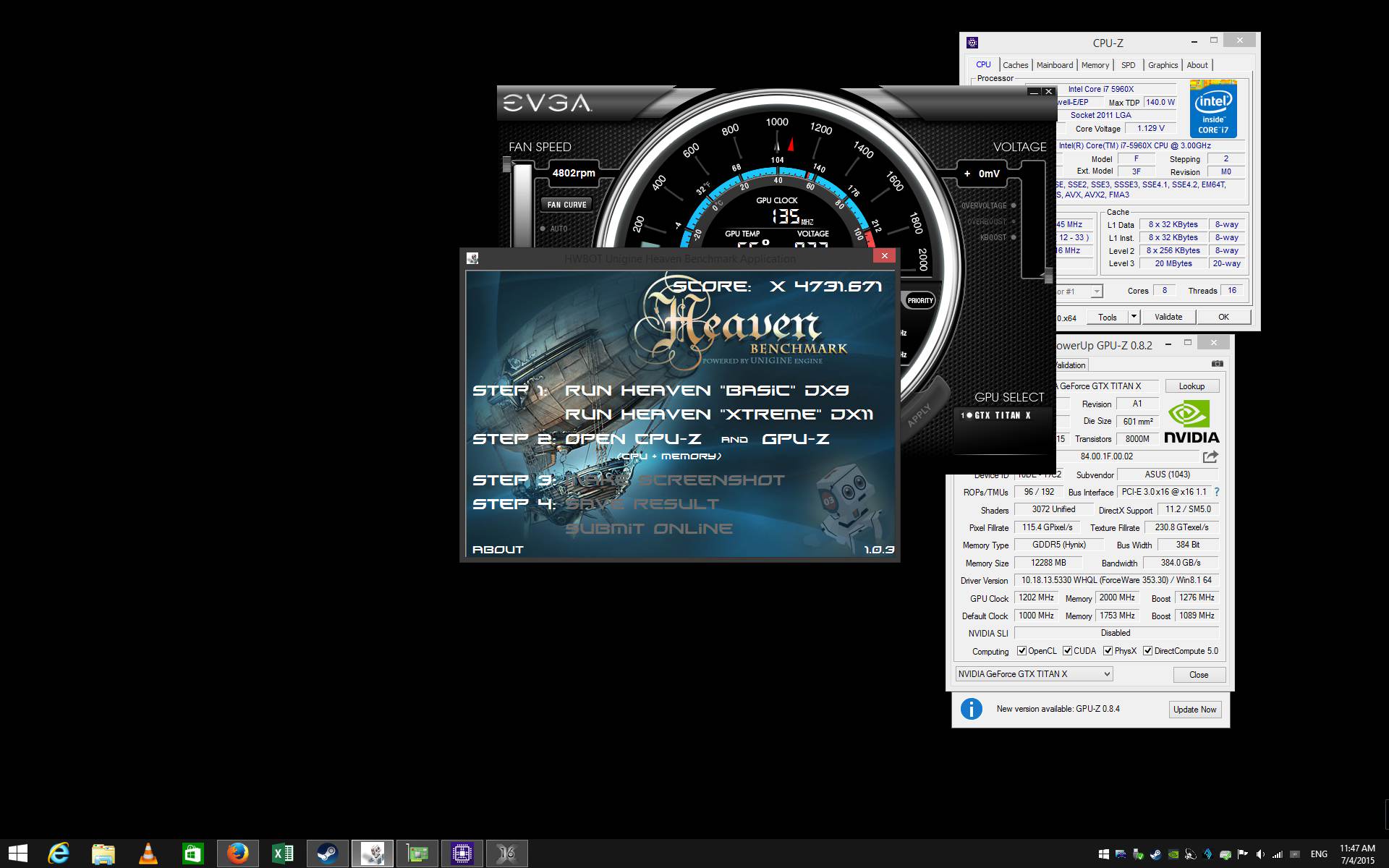Image resolution: width=1389 pixels, height=868 pixels.
Task: Toggle the OpenCL checkbox in GPU-Z
Action: coord(1021,651)
